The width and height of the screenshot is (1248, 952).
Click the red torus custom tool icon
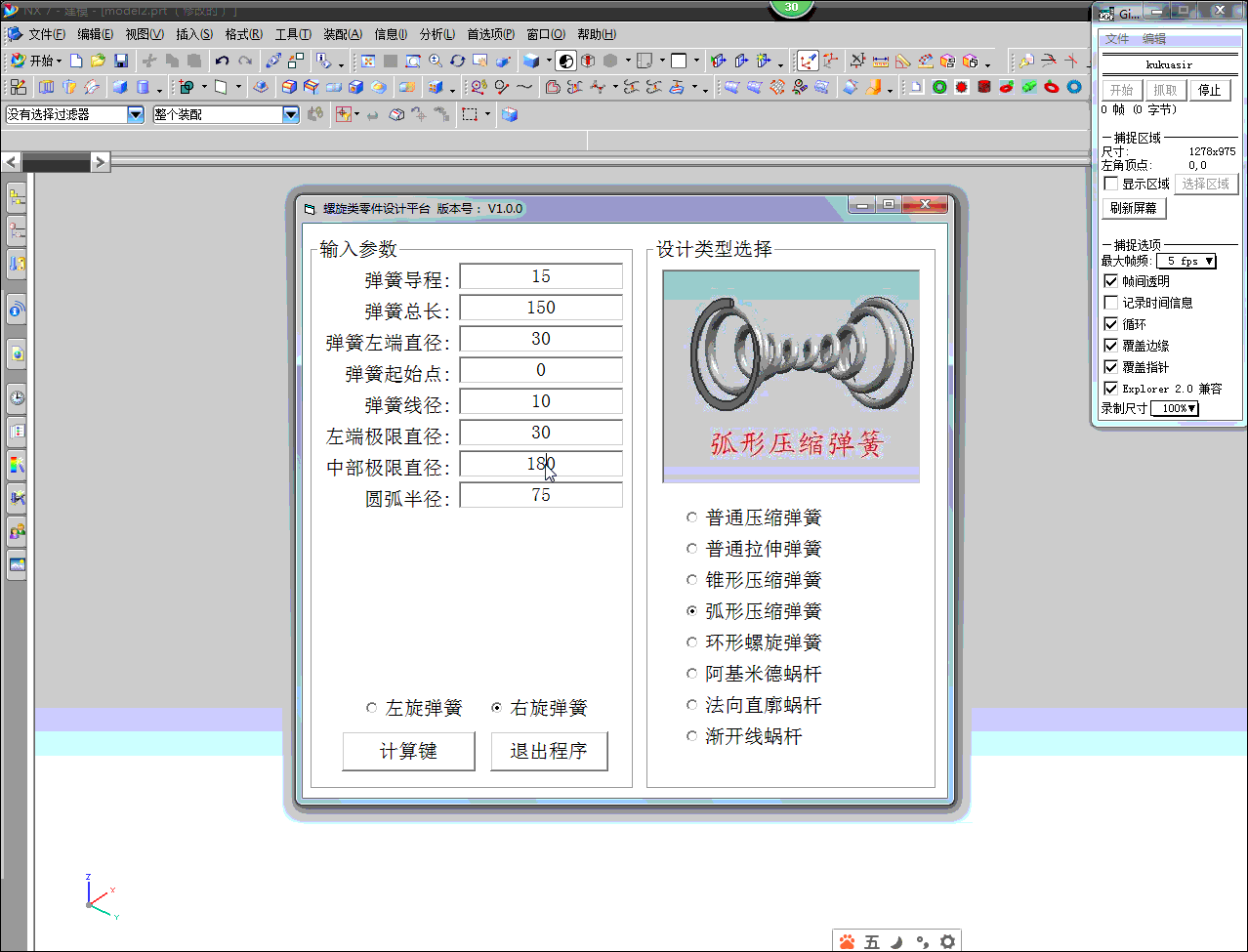click(1051, 87)
